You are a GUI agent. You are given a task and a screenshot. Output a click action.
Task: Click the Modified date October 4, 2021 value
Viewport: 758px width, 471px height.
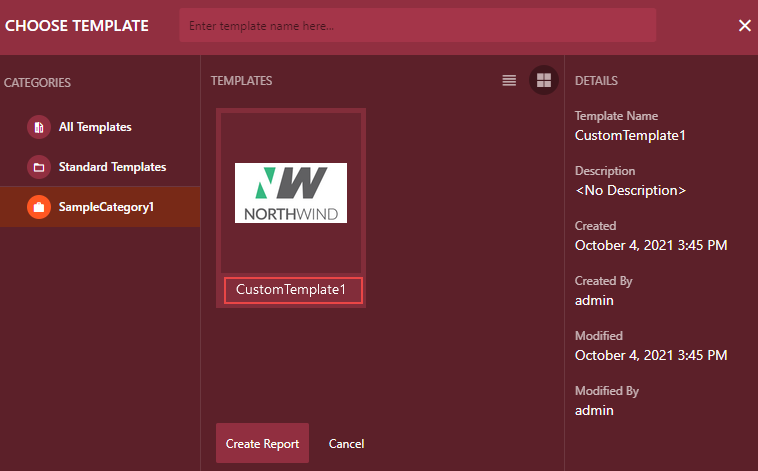(651, 355)
